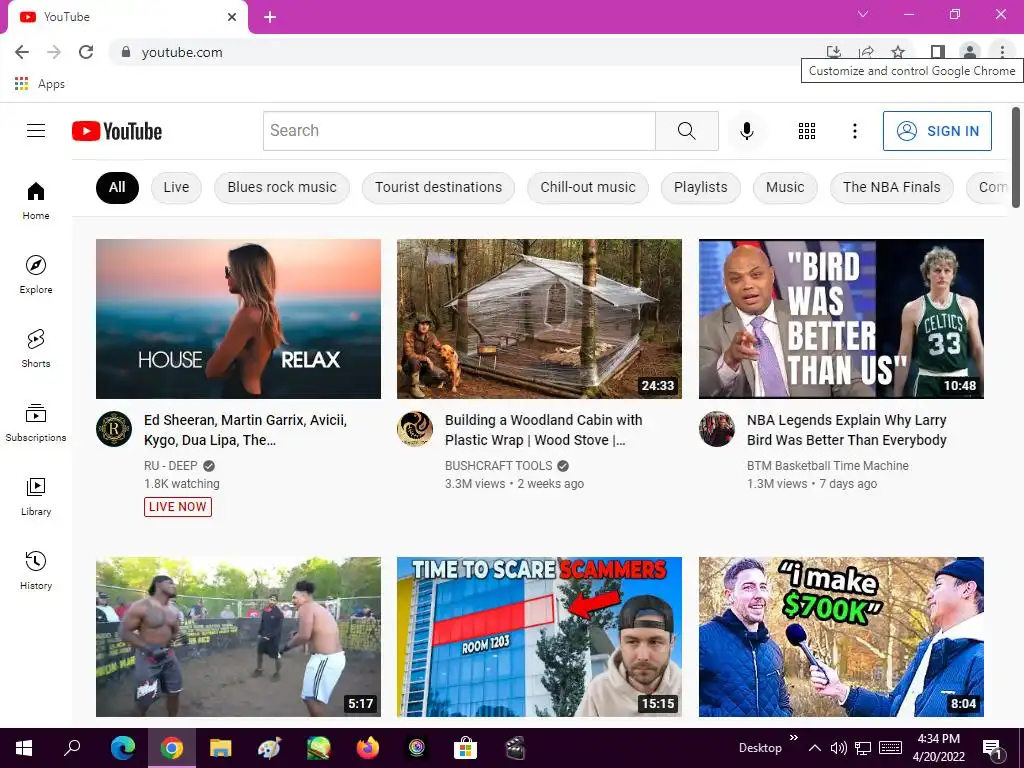1024x768 pixels.
Task: Open the Larry Bird video thumbnail
Action: click(841, 319)
